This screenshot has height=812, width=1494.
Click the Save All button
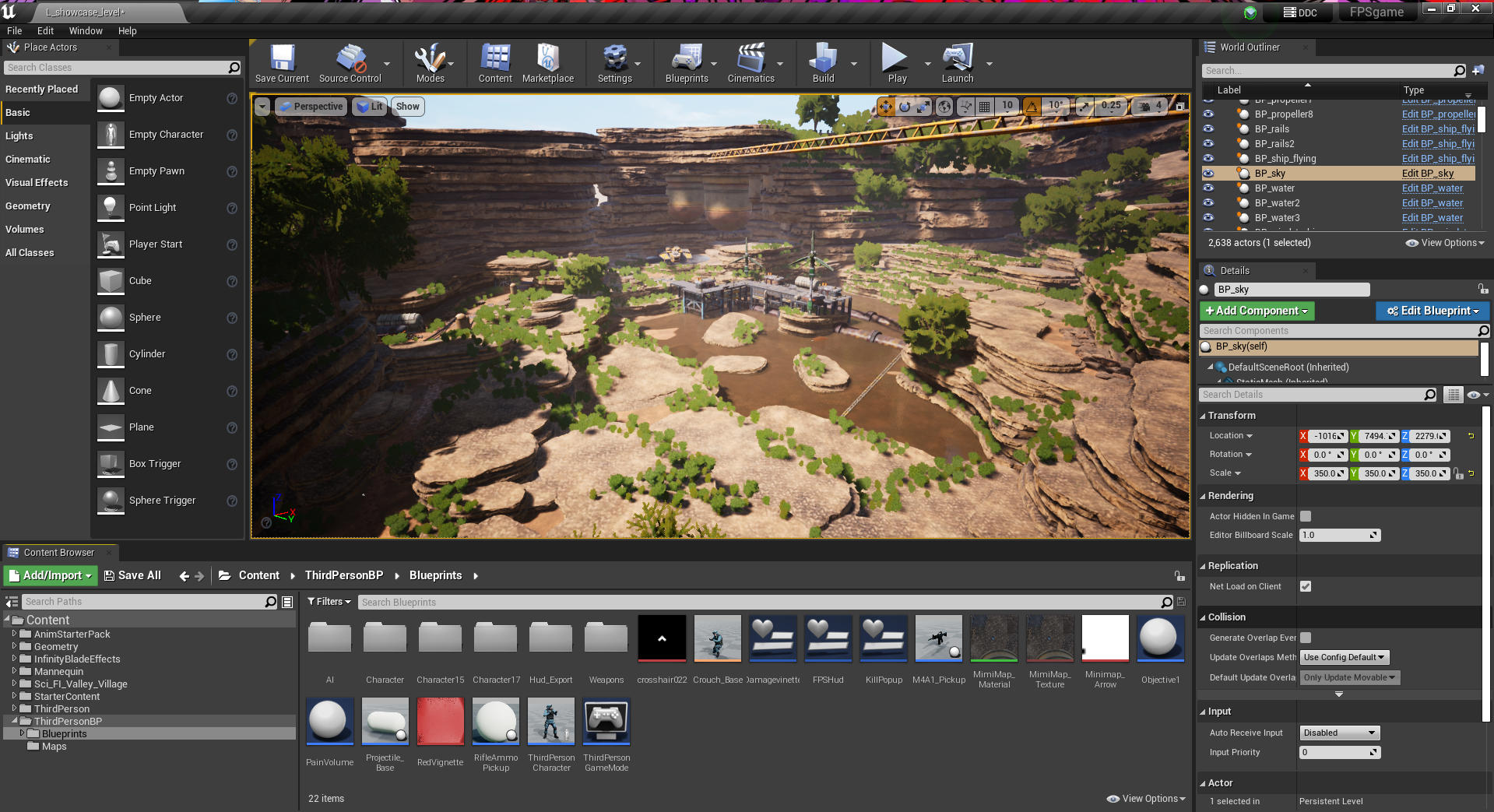tap(132, 575)
